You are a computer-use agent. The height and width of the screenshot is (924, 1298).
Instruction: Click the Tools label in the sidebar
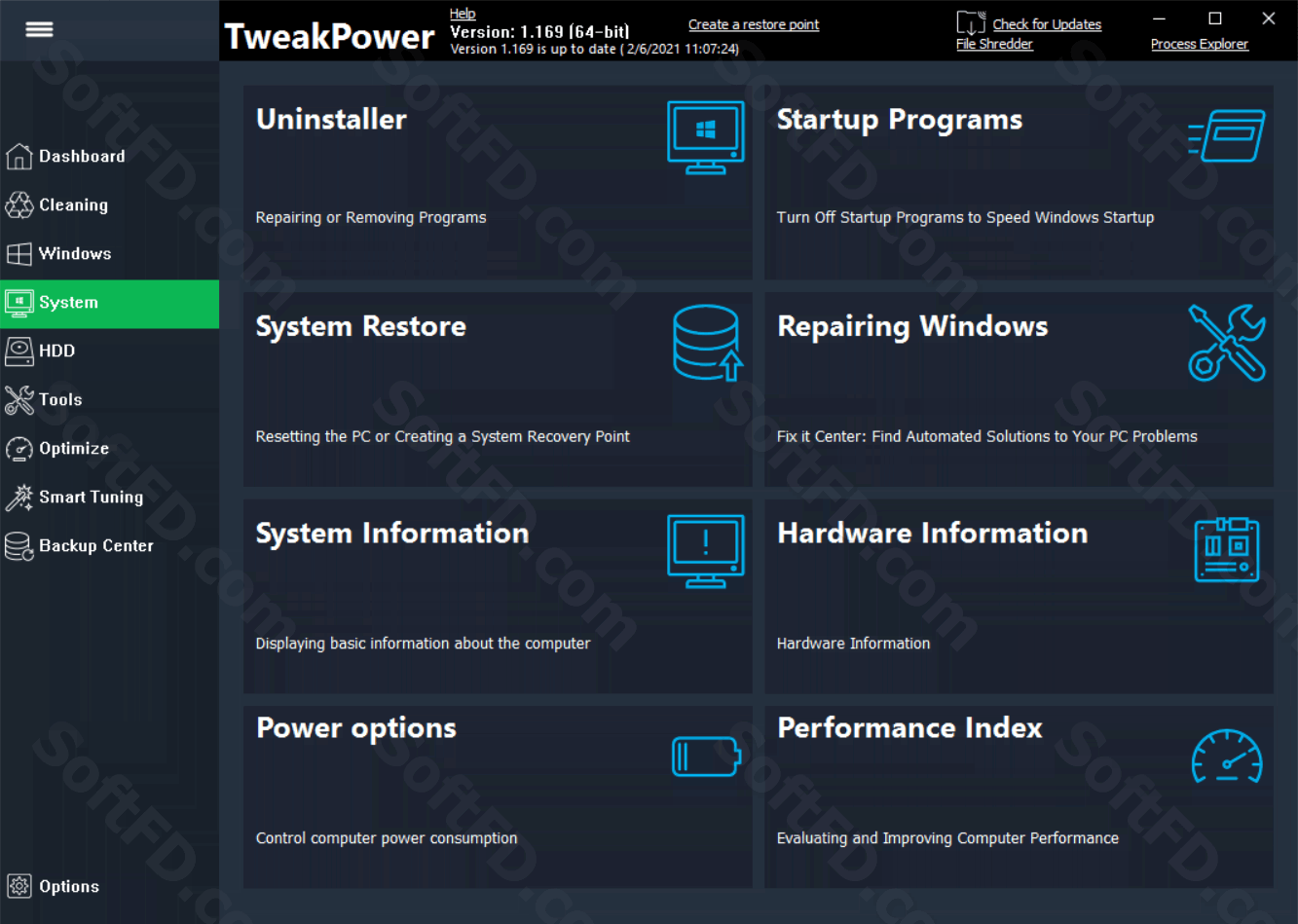(x=60, y=399)
